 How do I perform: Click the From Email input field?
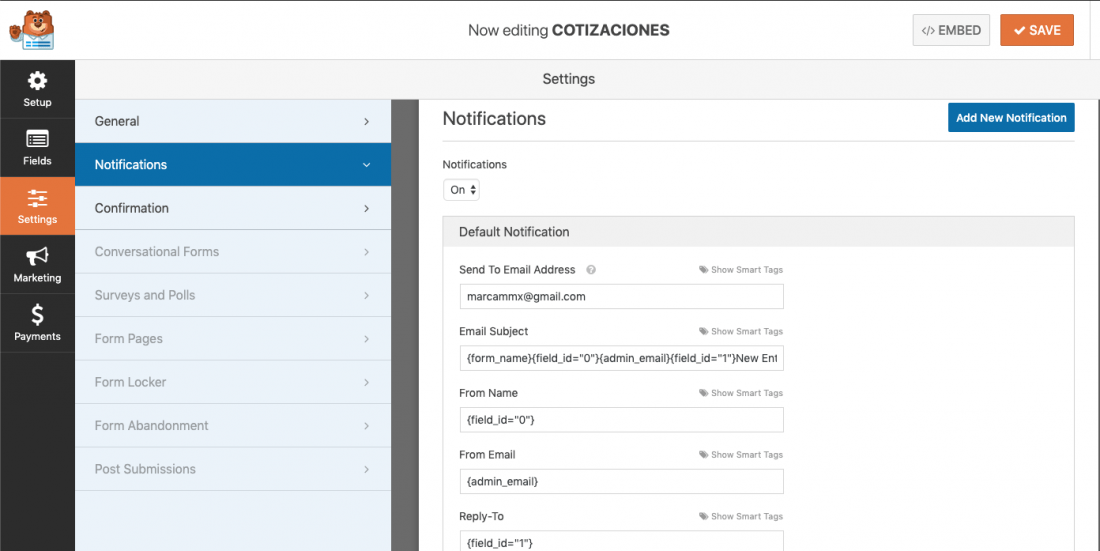pos(622,482)
